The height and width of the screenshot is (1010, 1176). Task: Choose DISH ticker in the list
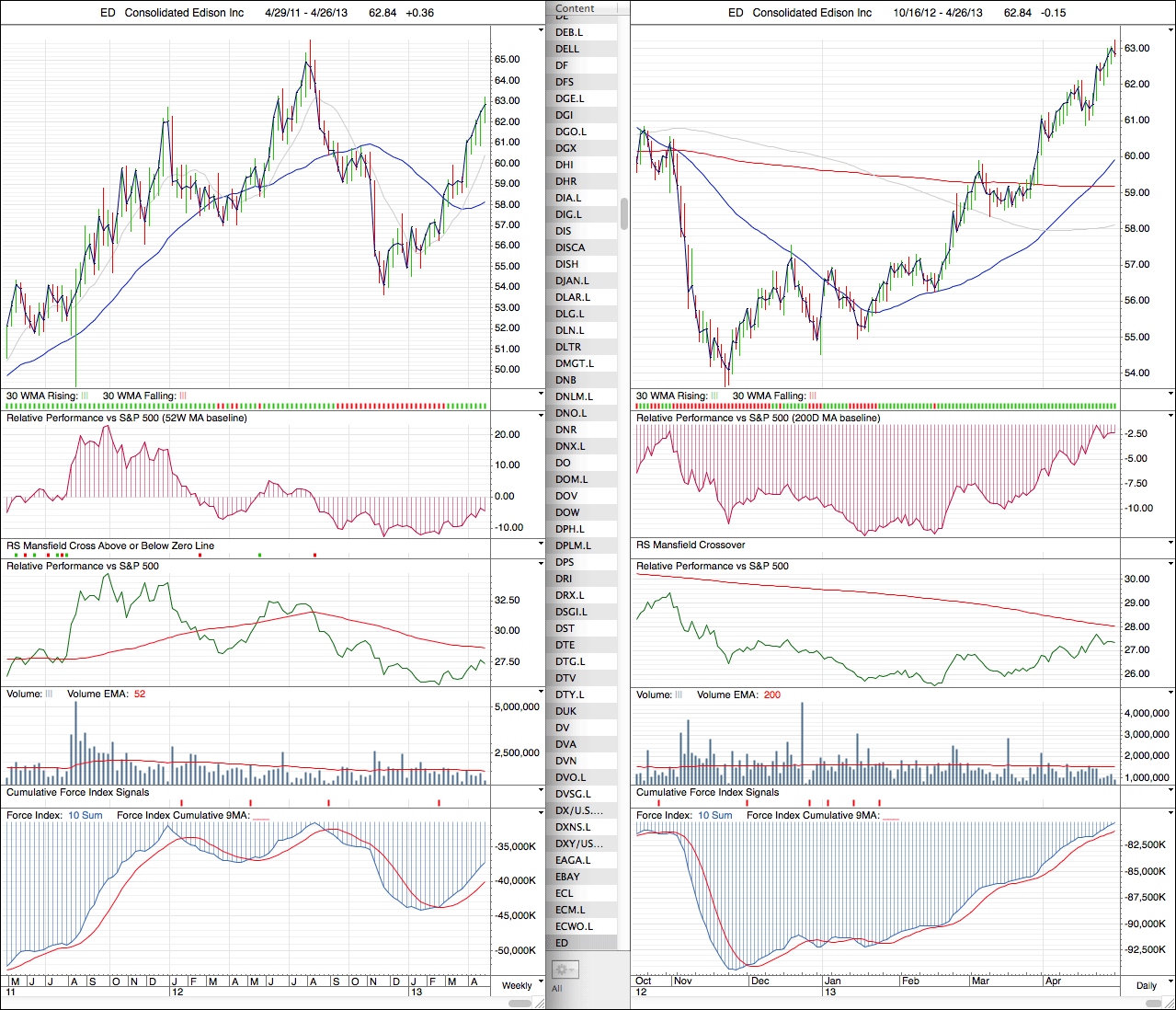coord(567,264)
